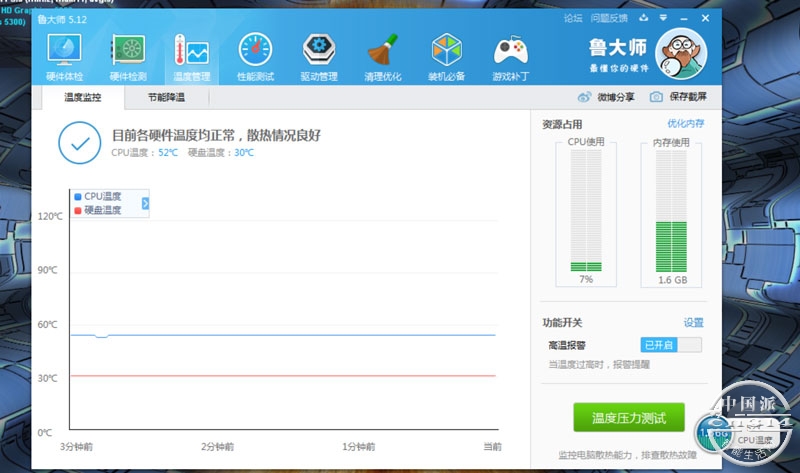Open the title bar dropdown menu arrow
800x473 pixels.
(663, 18)
